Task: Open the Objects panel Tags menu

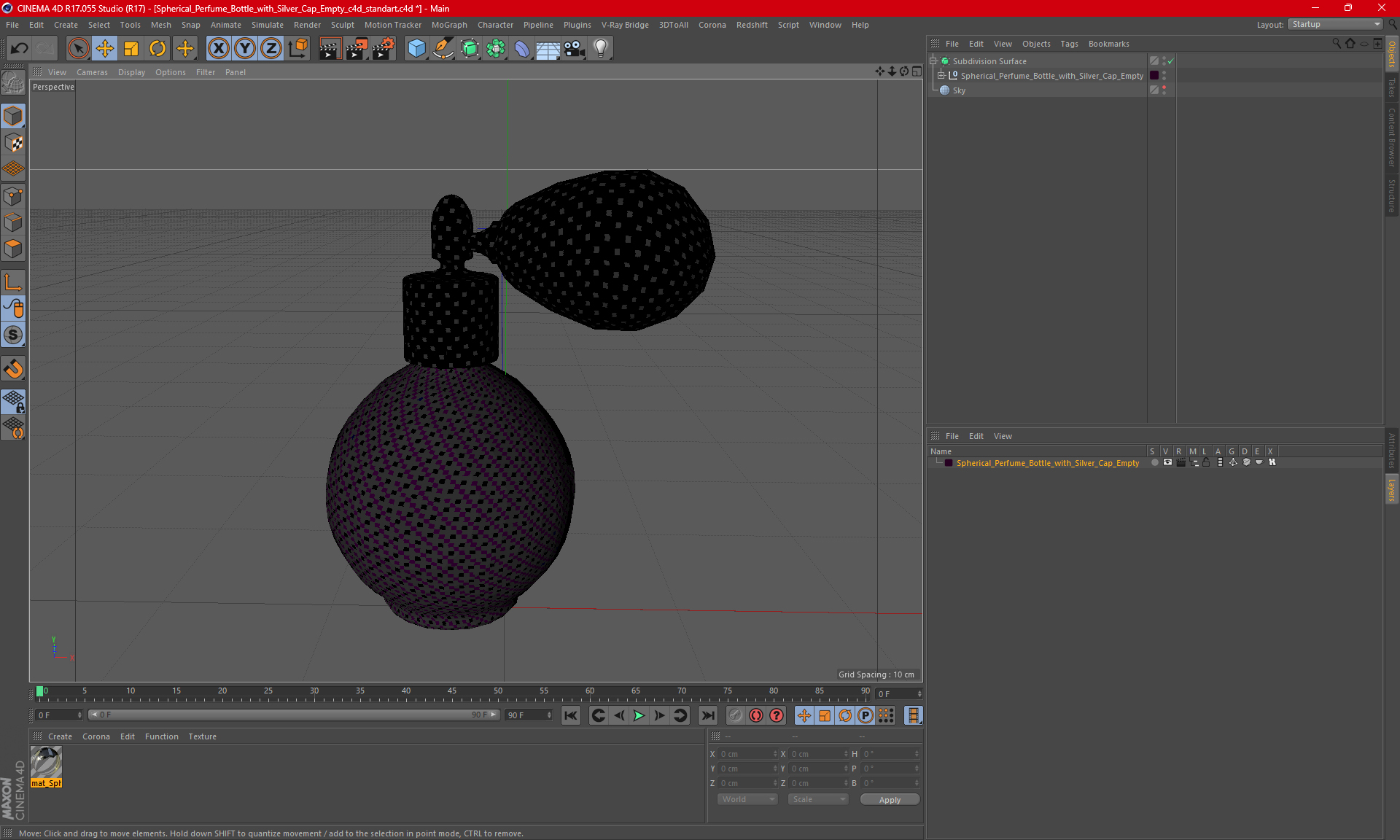Action: point(1069,44)
